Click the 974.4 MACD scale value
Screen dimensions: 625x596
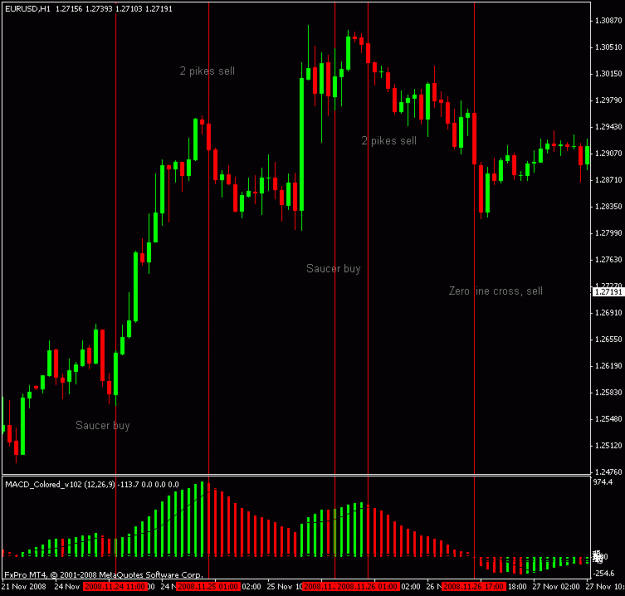click(x=603, y=482)
